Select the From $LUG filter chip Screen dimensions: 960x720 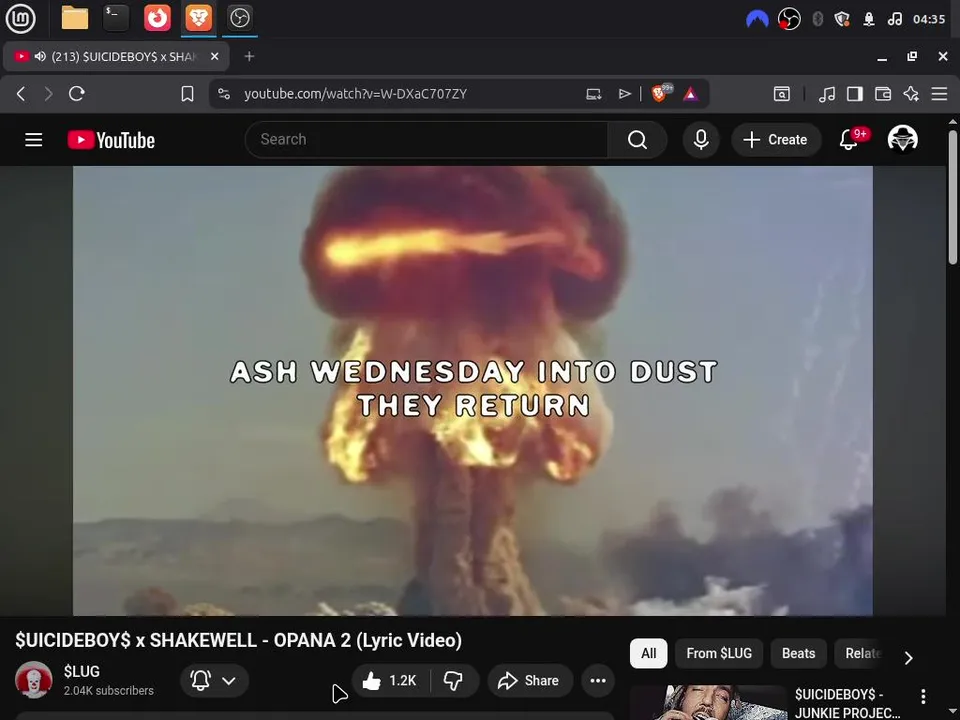coord(719,653)
